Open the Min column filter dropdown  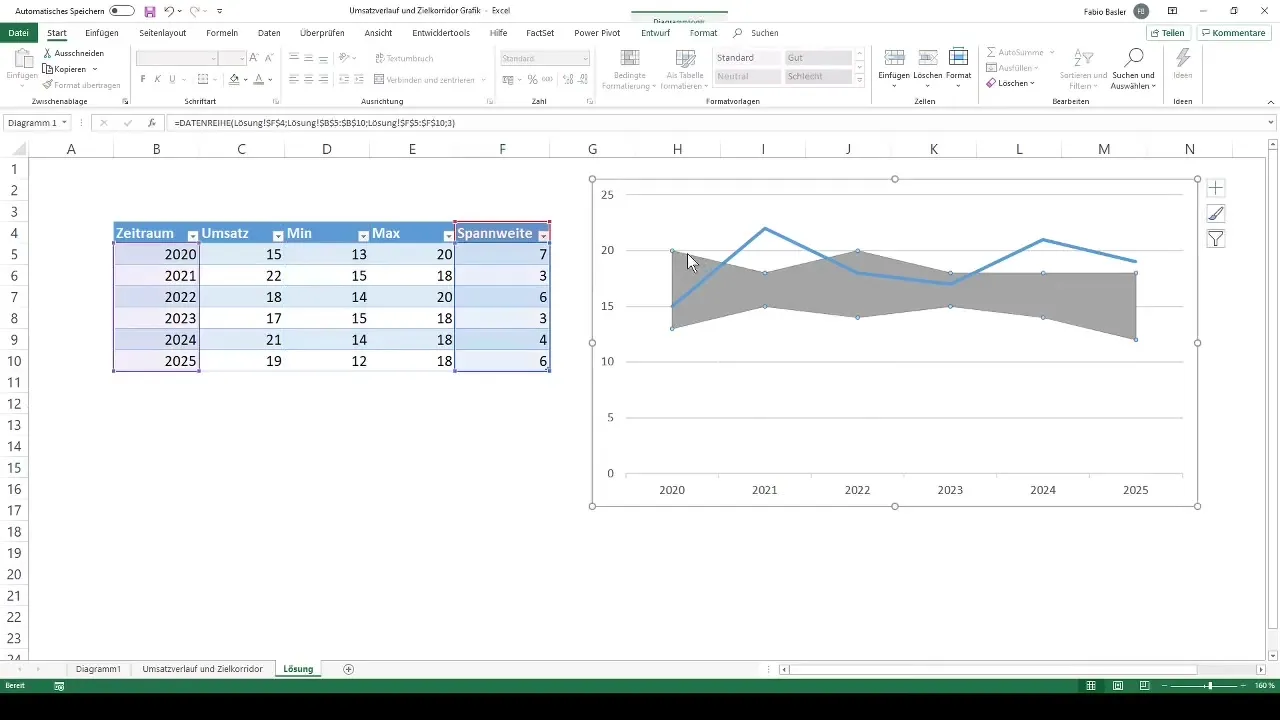tap(363, 235)
